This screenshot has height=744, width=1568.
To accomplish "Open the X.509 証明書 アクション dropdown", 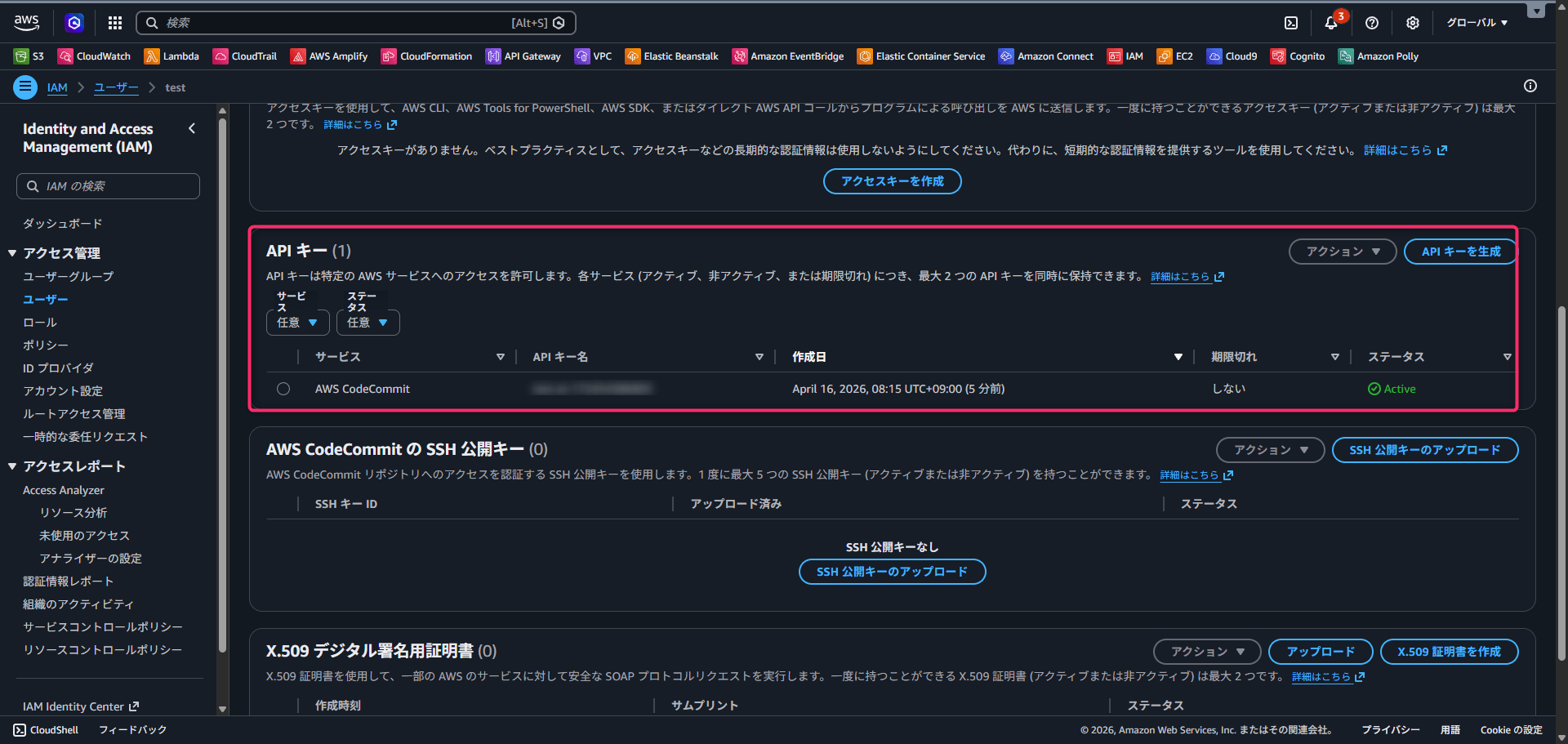I will click(x=1207, y=652).
